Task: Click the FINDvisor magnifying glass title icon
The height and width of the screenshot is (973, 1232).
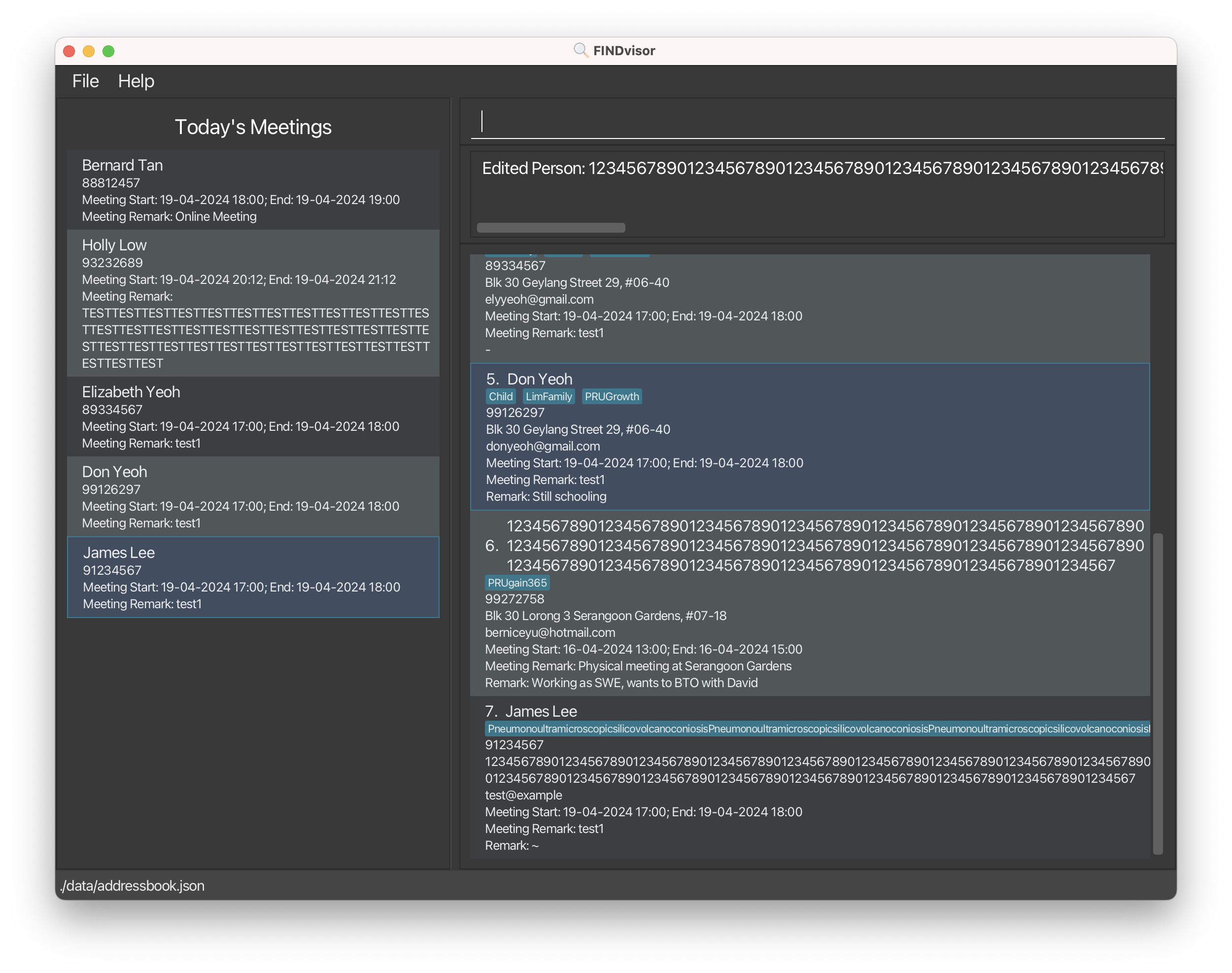Action: 581,50
